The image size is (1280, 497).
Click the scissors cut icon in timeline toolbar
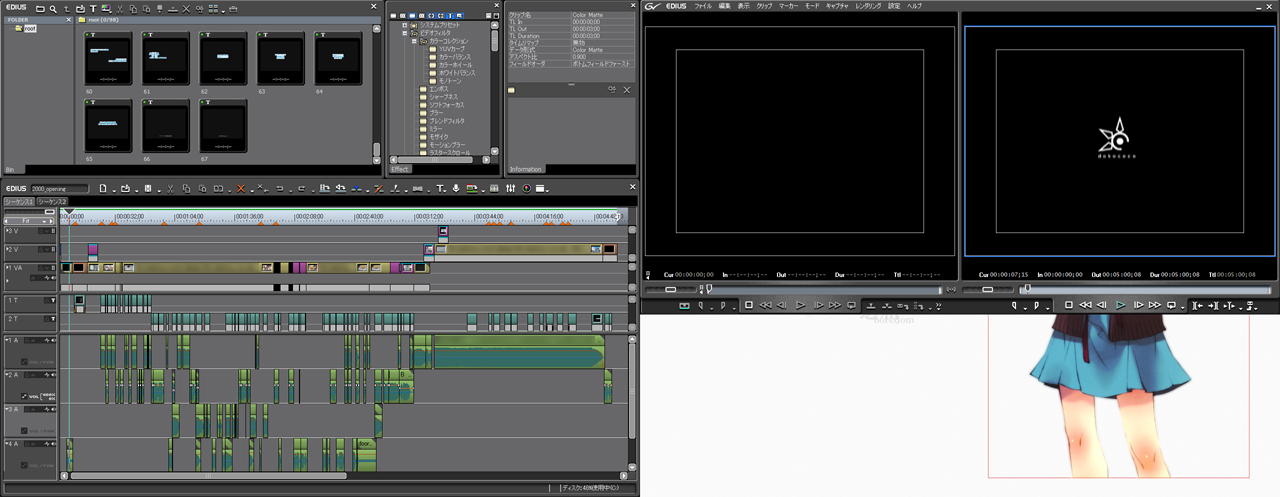coord(170,189)
